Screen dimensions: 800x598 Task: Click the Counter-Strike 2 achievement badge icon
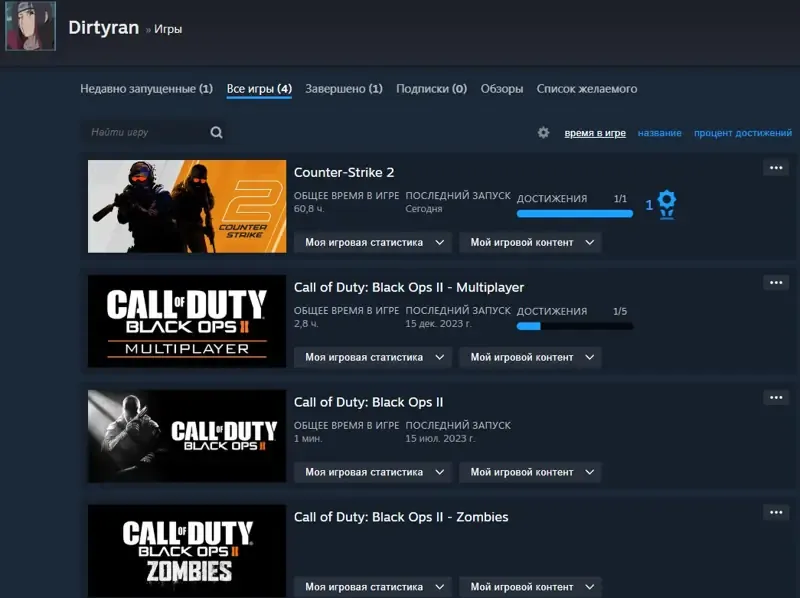point(666,205)
